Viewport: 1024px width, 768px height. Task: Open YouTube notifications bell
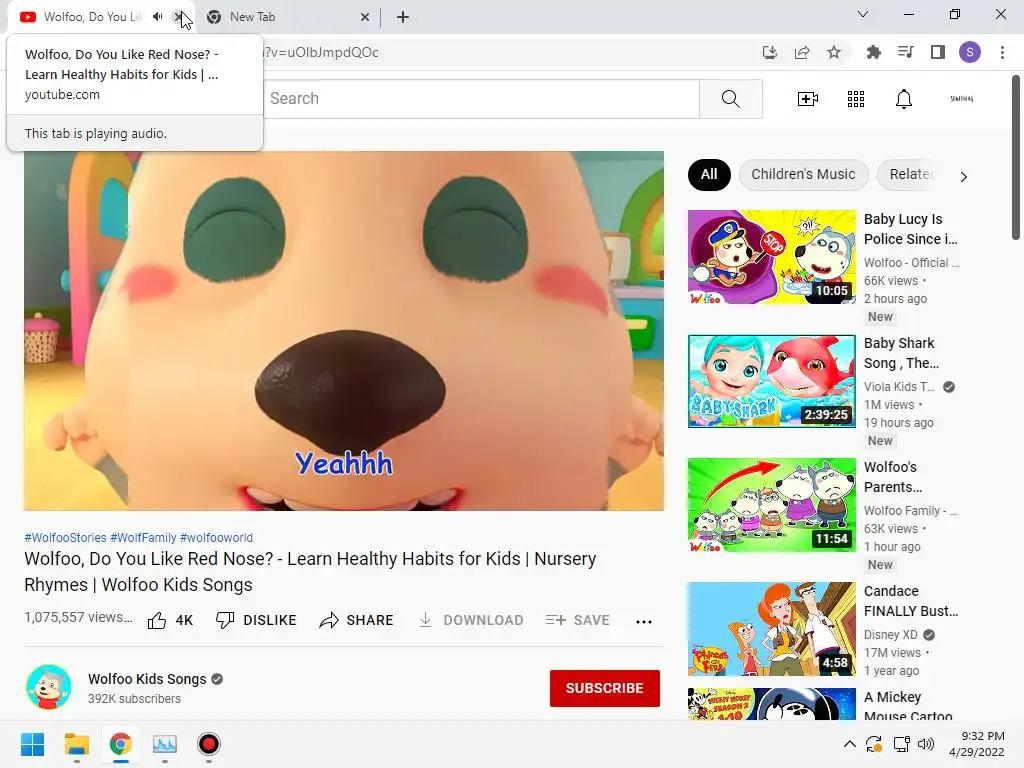click(904, 99)
